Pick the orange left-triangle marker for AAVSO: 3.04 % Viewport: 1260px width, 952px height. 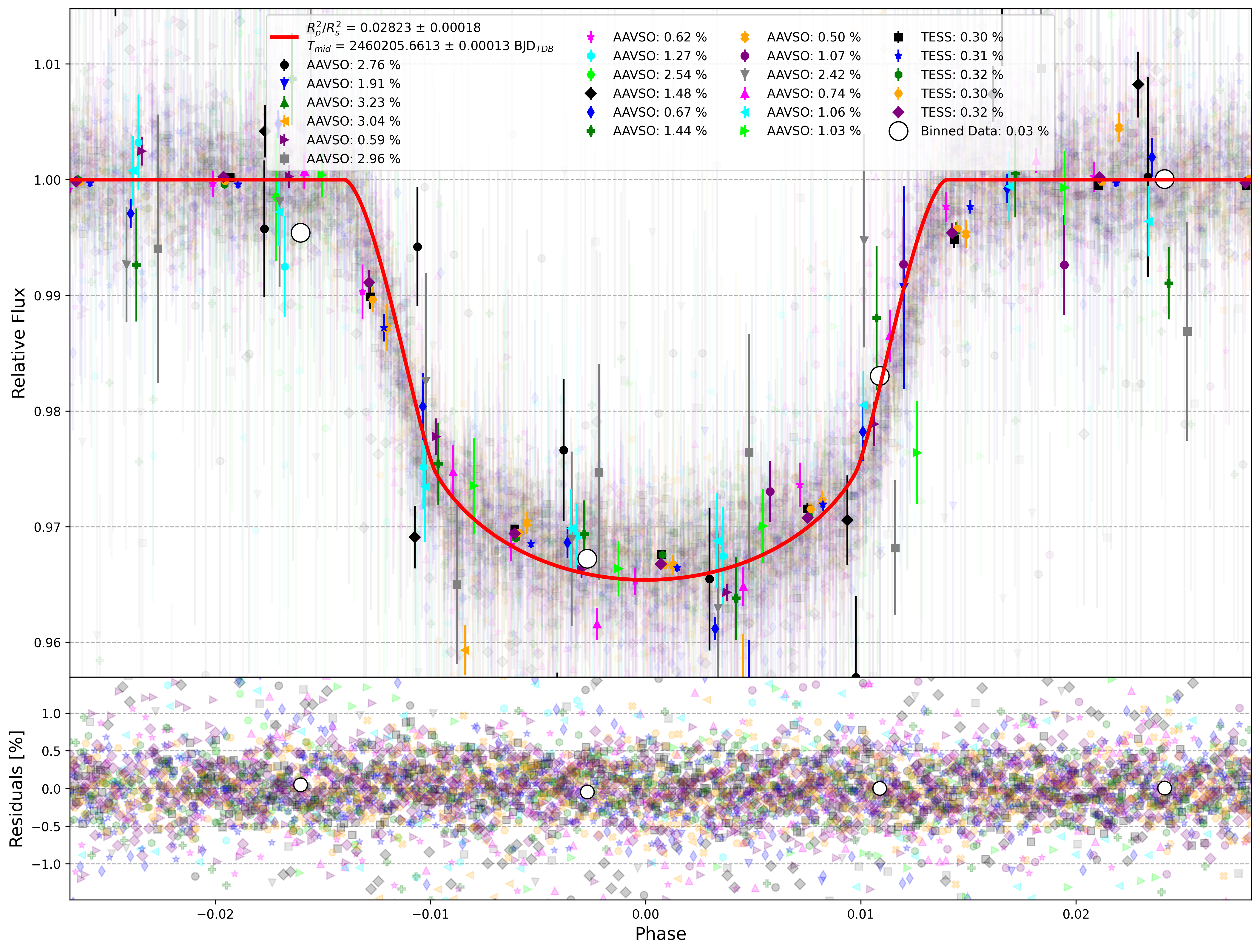click(x=284, y=121)
